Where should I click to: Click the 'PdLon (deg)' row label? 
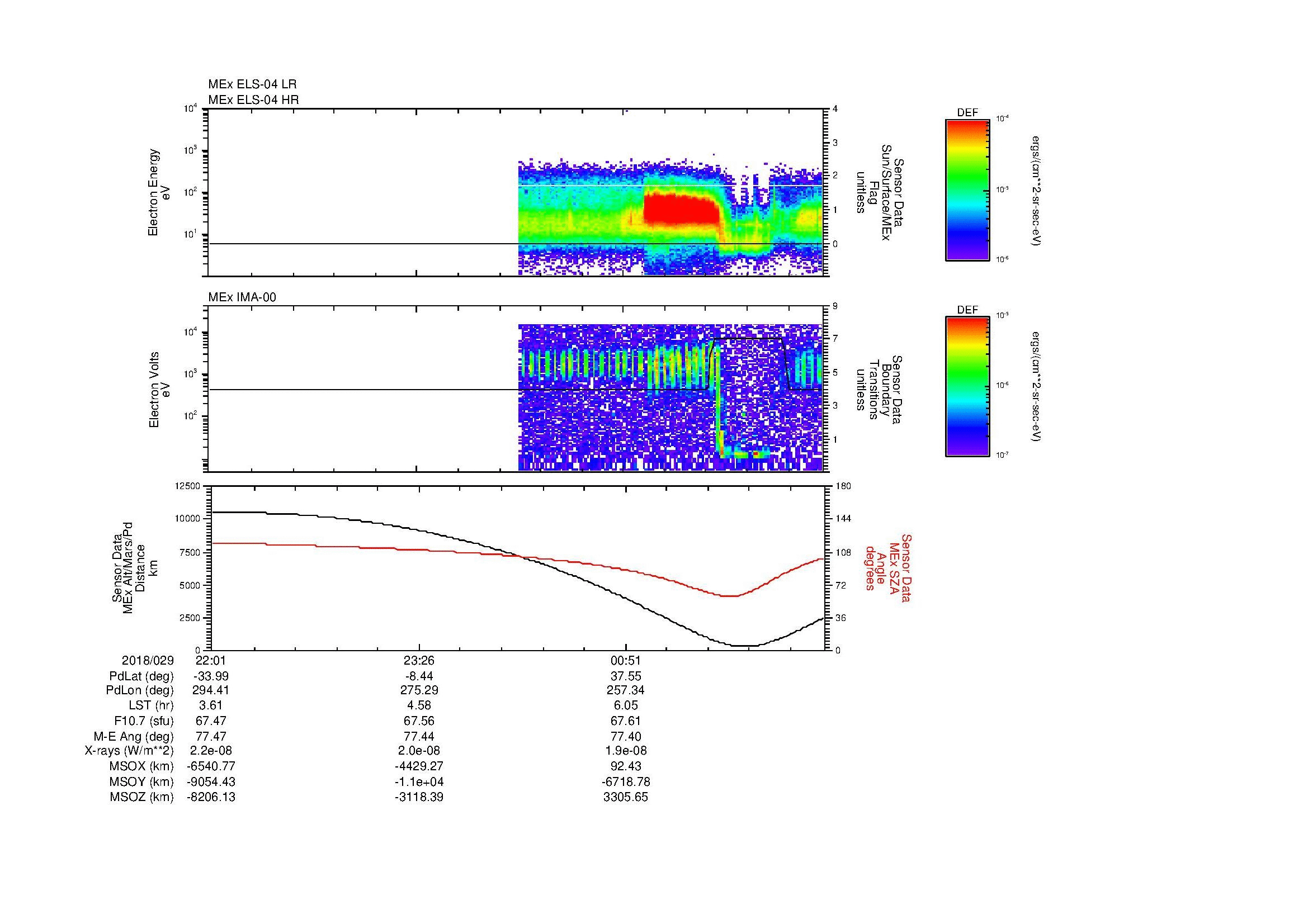pos(140,690)
